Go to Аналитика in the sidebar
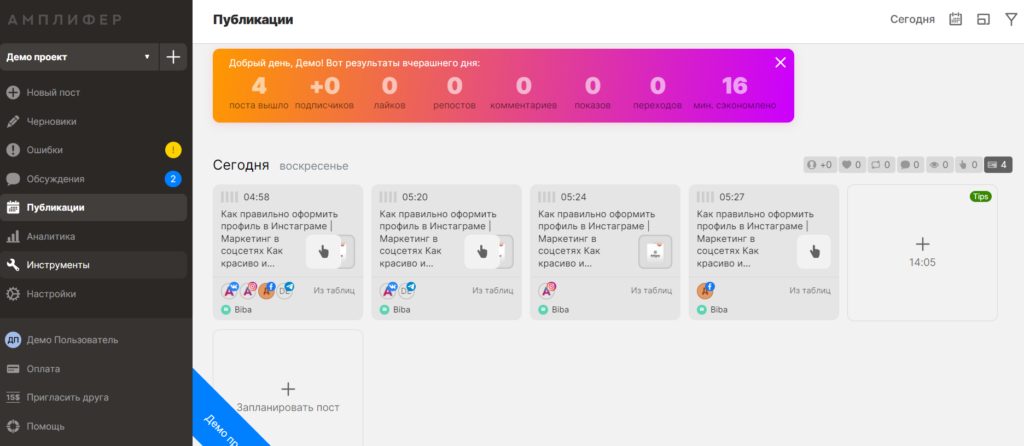 (x=51, y=237)
